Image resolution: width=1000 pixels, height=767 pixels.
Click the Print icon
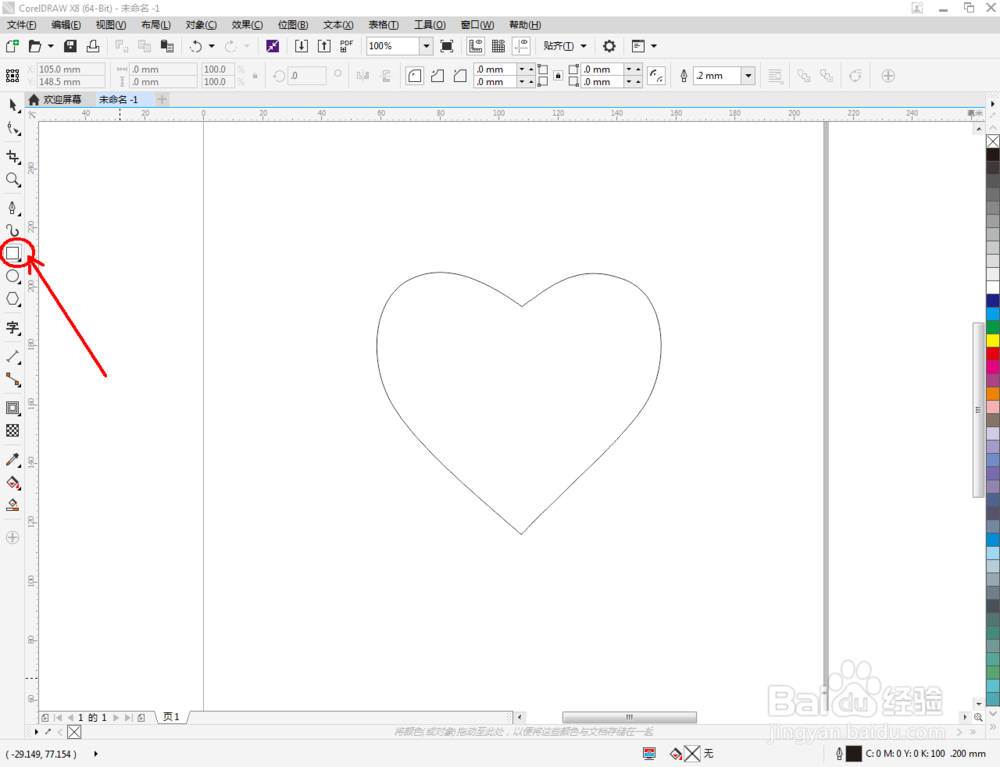(x=93, y=46)
